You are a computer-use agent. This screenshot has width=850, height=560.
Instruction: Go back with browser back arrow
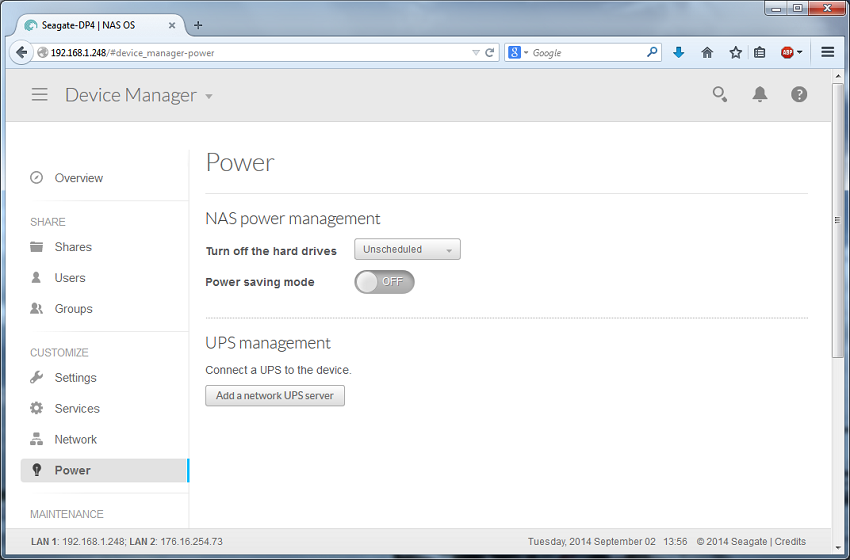[21, 53]
